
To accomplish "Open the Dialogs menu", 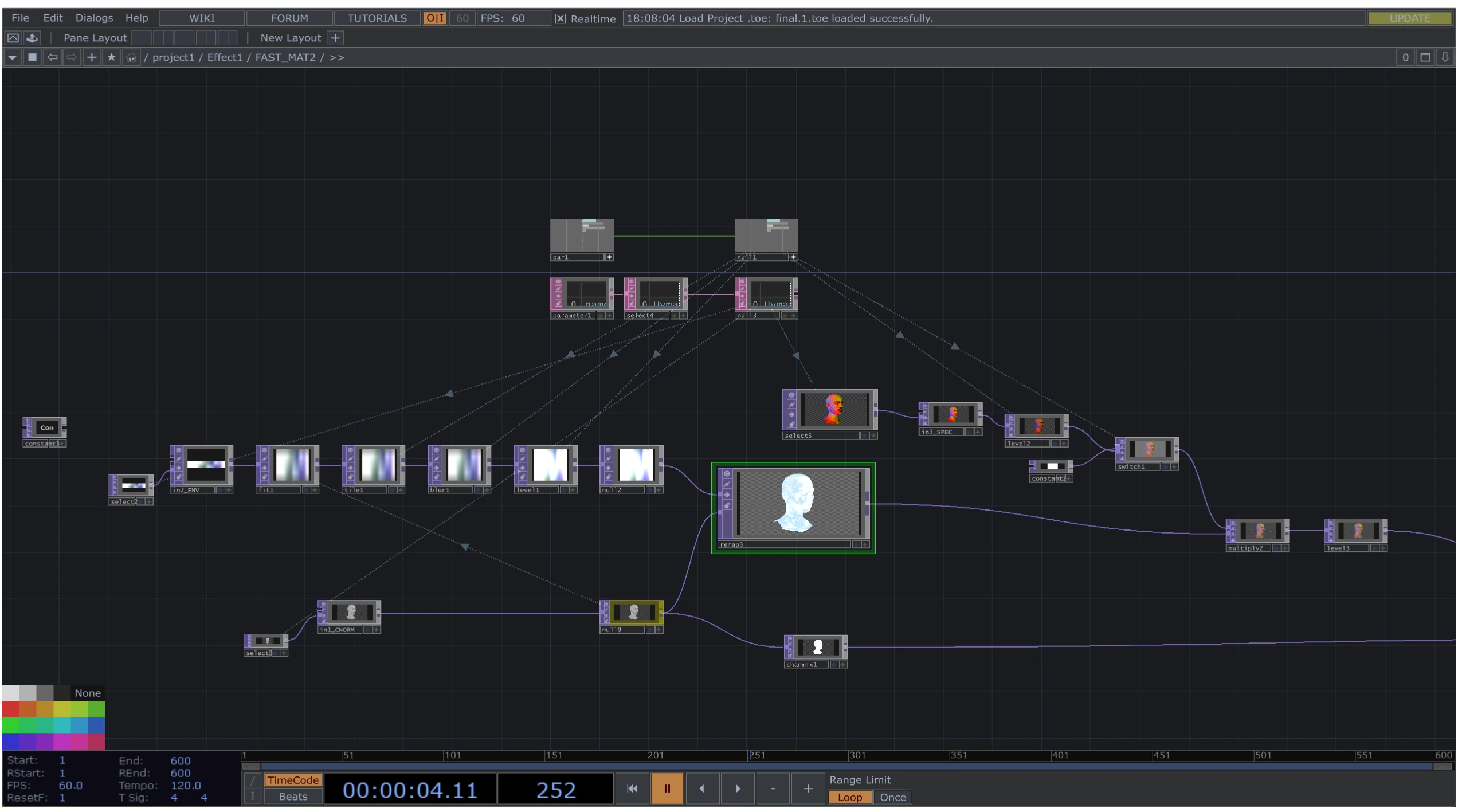I will point(94,18).
